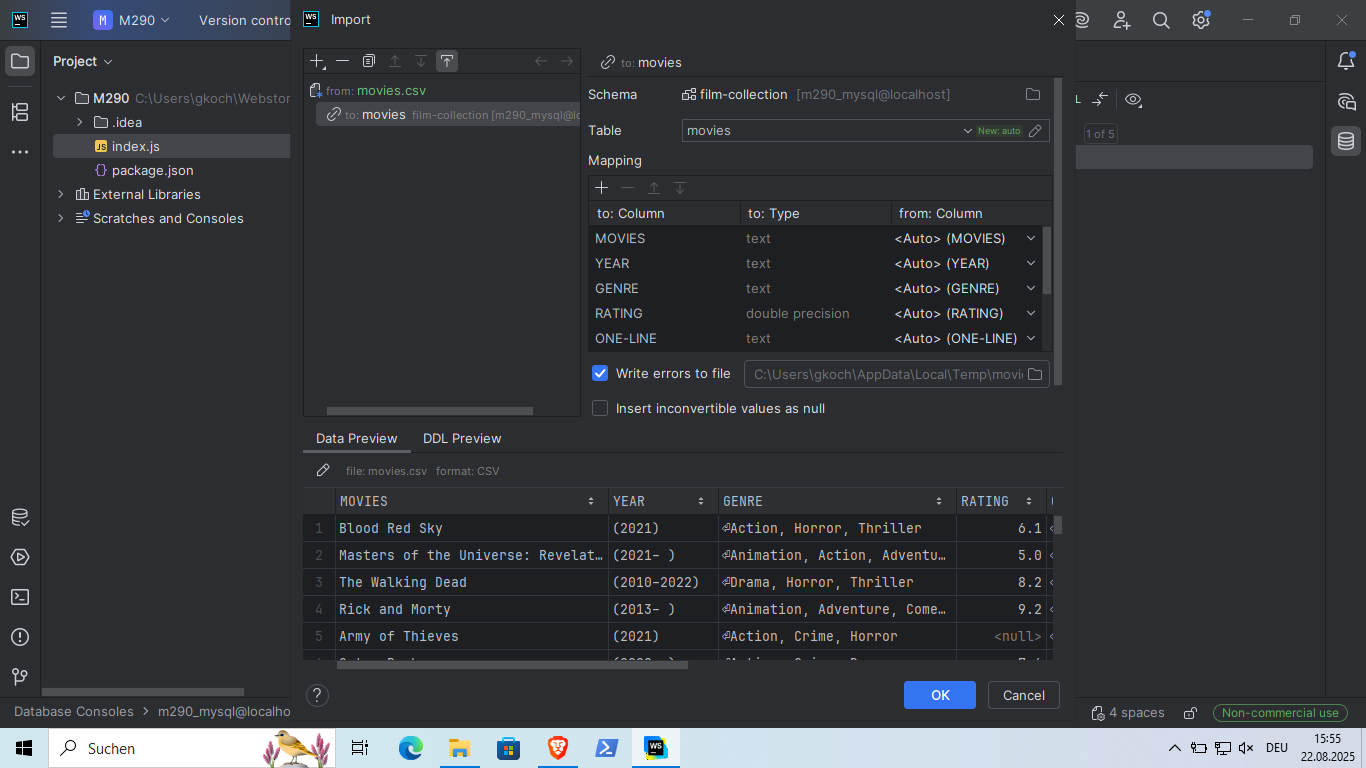
Task: Expand External Libraries node in Project tree
Action: [x=61, y=194]
